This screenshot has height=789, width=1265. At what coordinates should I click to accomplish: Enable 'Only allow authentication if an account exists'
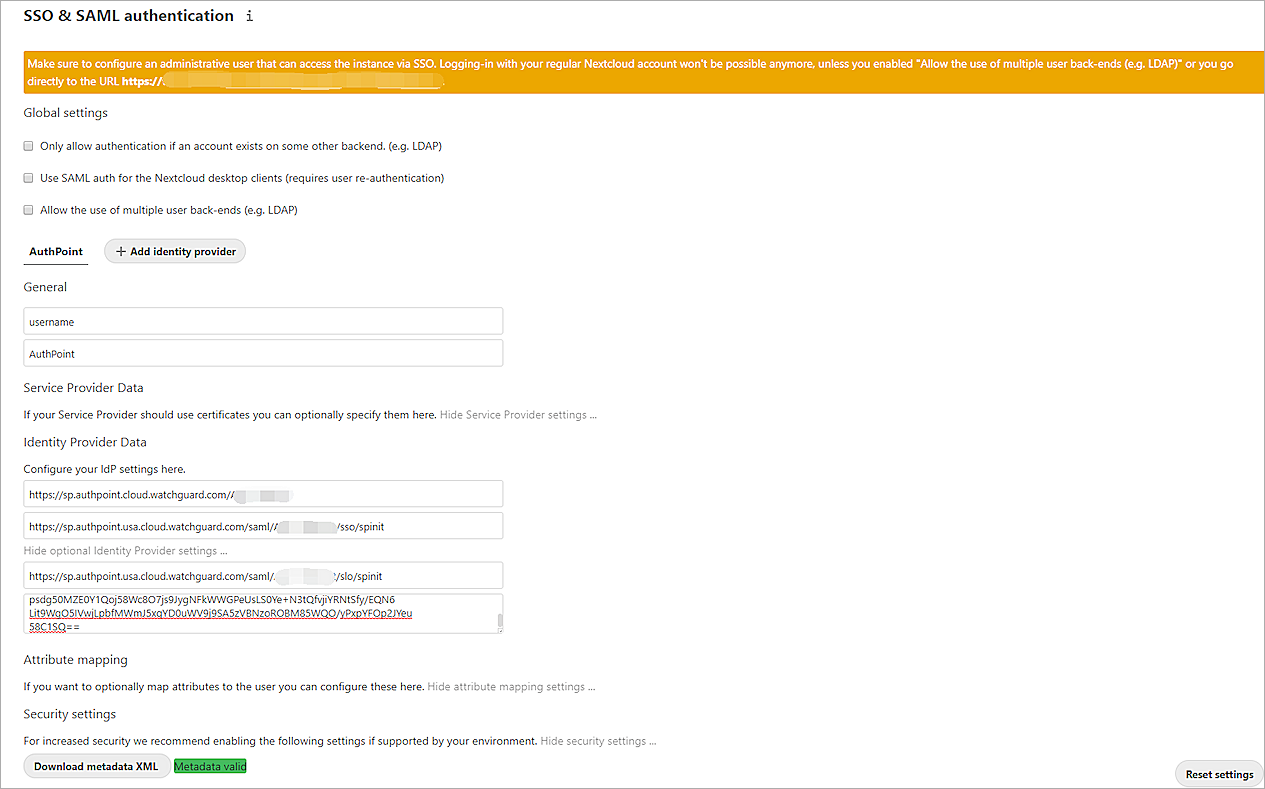pyautogui.click(x=28, y=145)
